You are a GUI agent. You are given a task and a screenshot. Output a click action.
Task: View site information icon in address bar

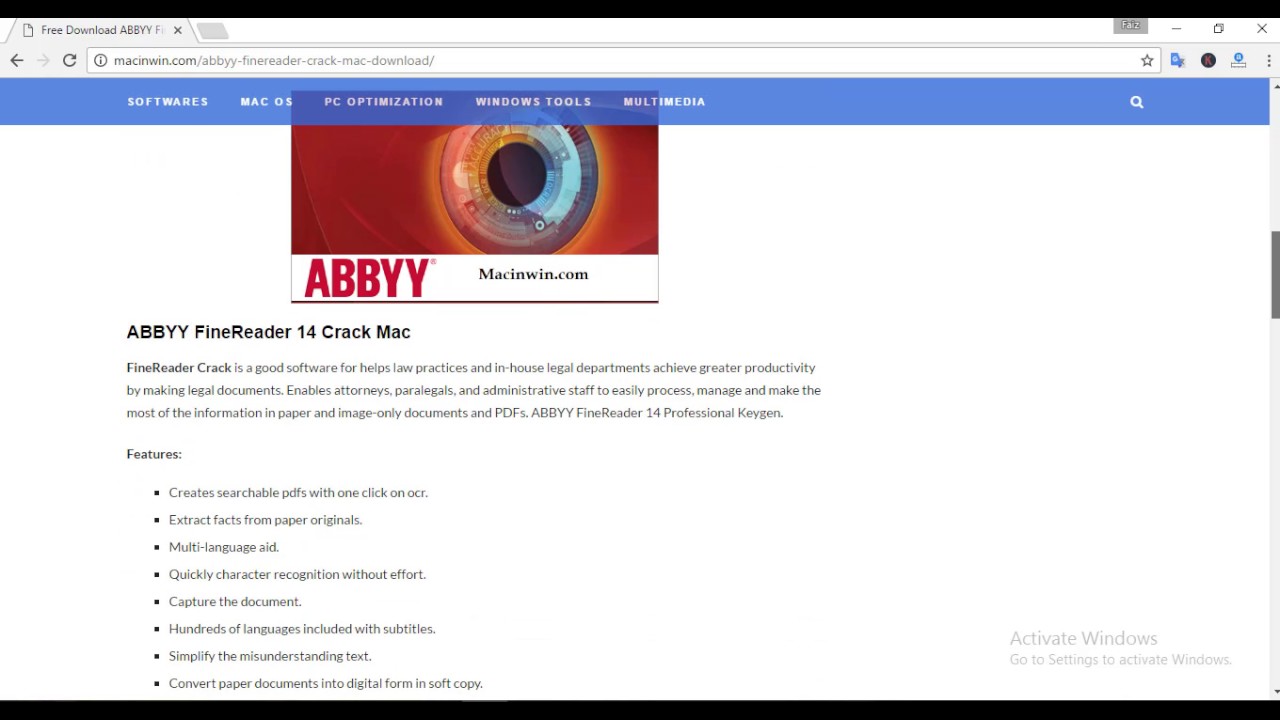click(x=100, y=60)
